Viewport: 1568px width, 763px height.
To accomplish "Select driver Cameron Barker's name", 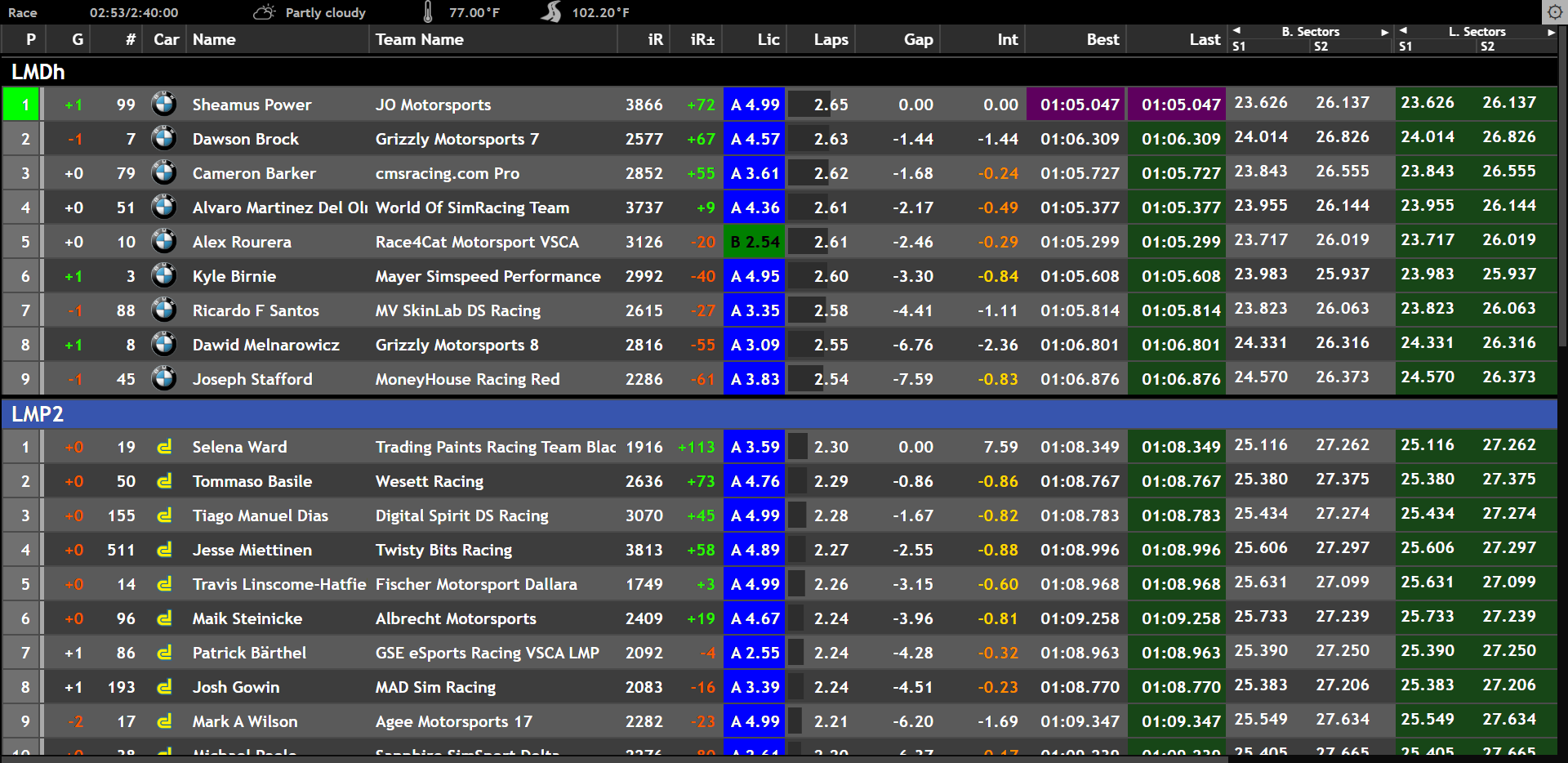I will point(254,173).
